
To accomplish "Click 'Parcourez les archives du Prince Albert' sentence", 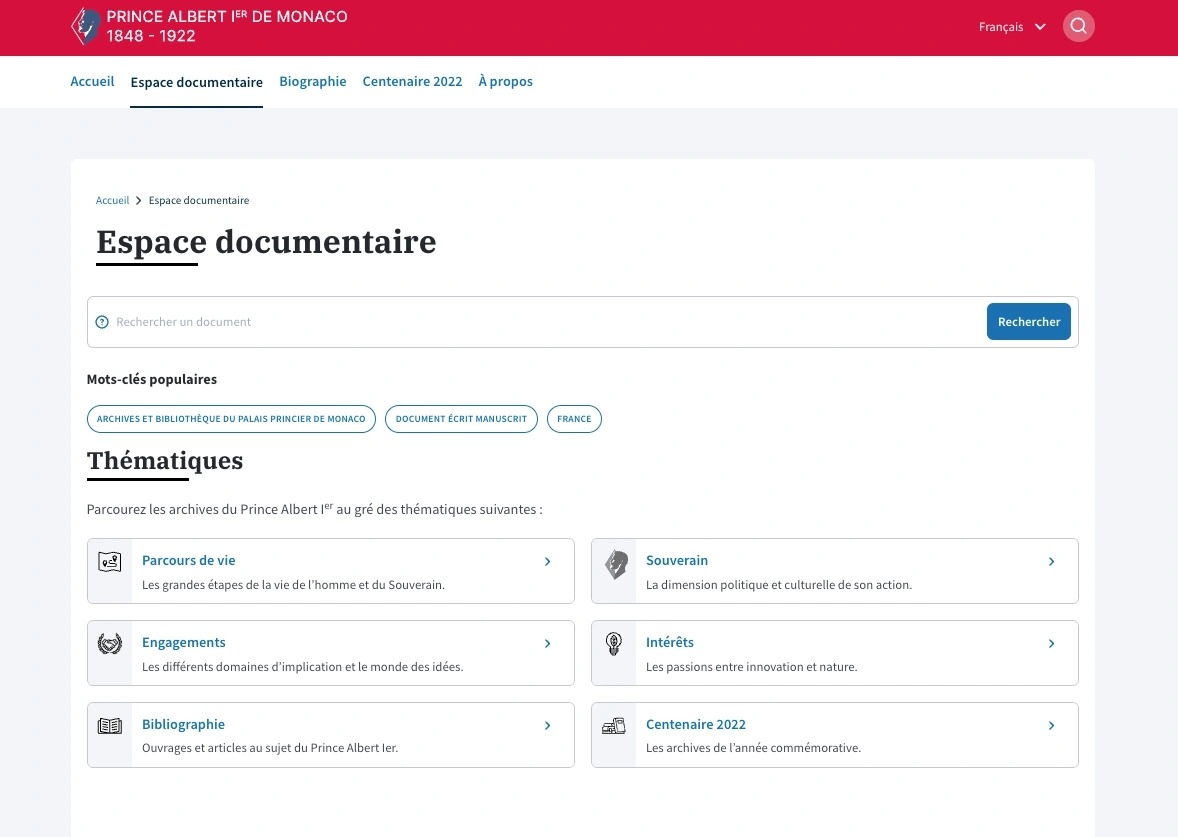I will (315, 509).
